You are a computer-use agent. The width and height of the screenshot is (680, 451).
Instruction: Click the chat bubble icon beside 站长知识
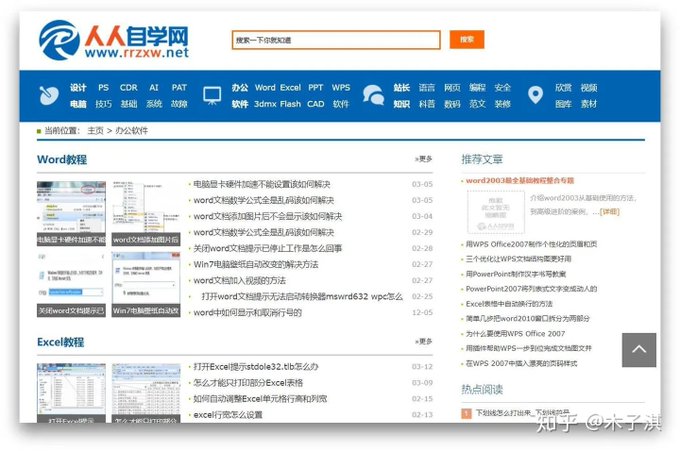click(x=373, y=95)
